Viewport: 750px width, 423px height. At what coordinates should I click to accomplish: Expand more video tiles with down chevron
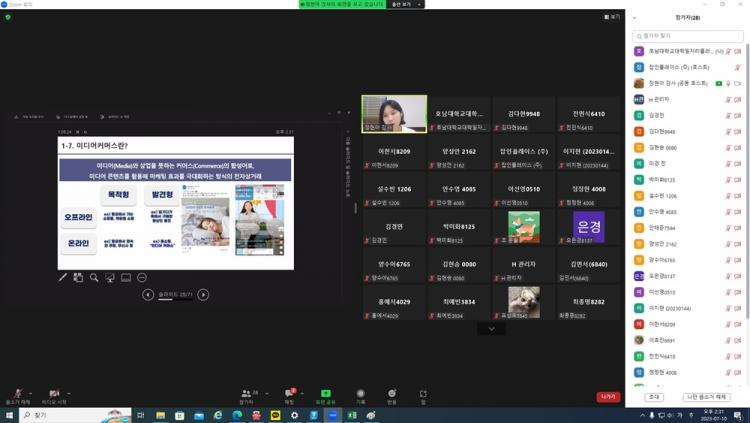(491, 329)
